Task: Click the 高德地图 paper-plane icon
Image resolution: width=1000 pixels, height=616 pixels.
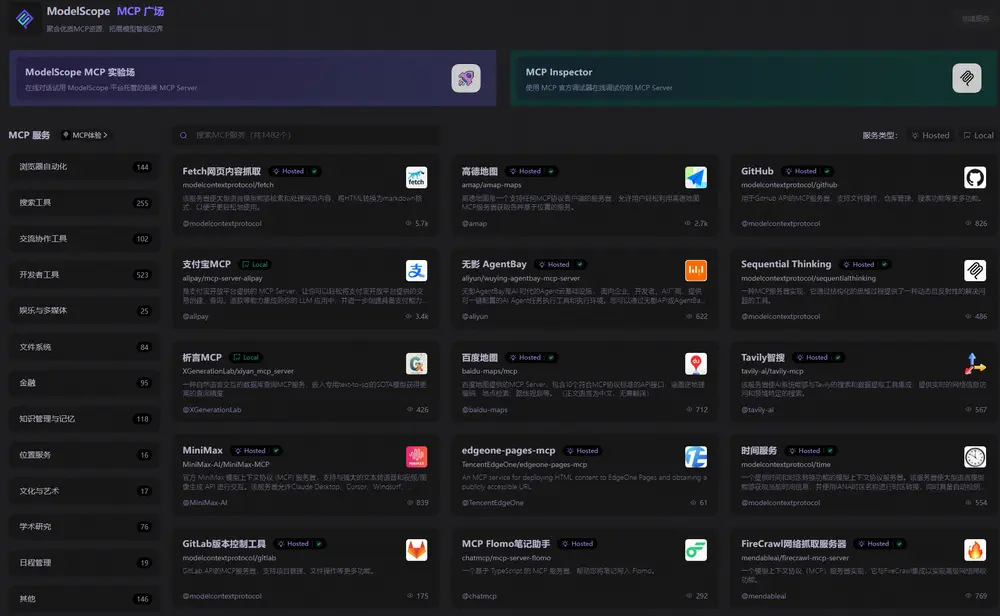Action: point(696,177)
